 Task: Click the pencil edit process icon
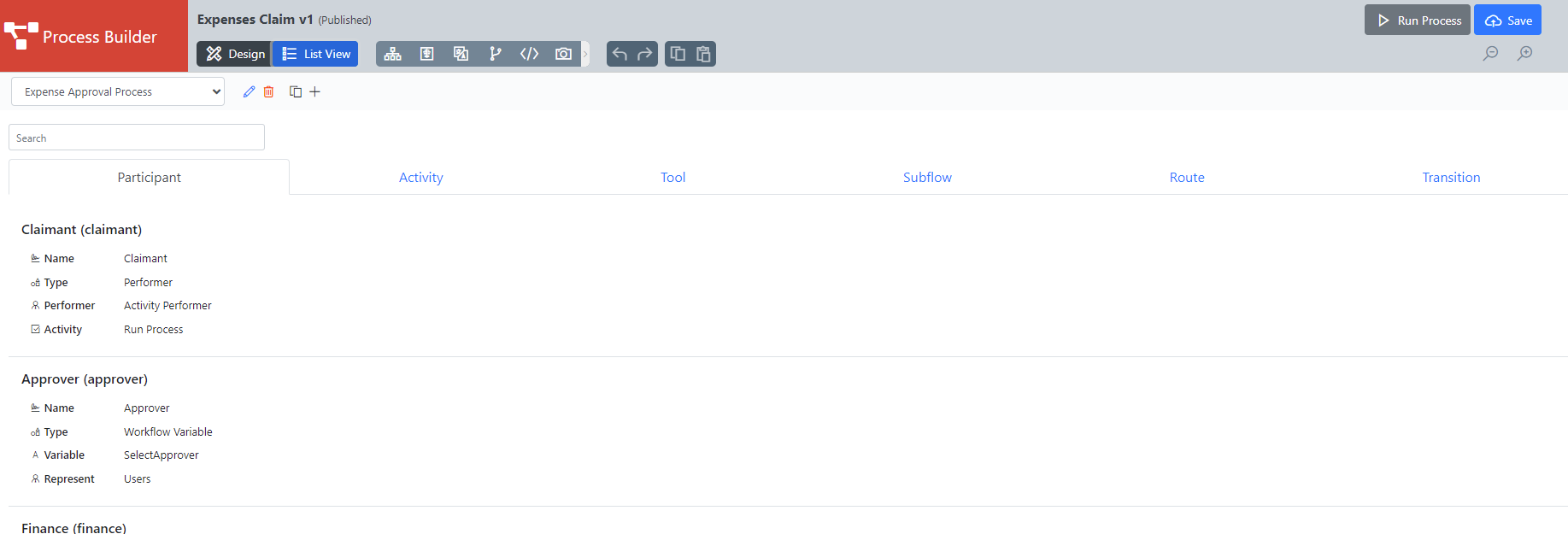tap(249, 91)
